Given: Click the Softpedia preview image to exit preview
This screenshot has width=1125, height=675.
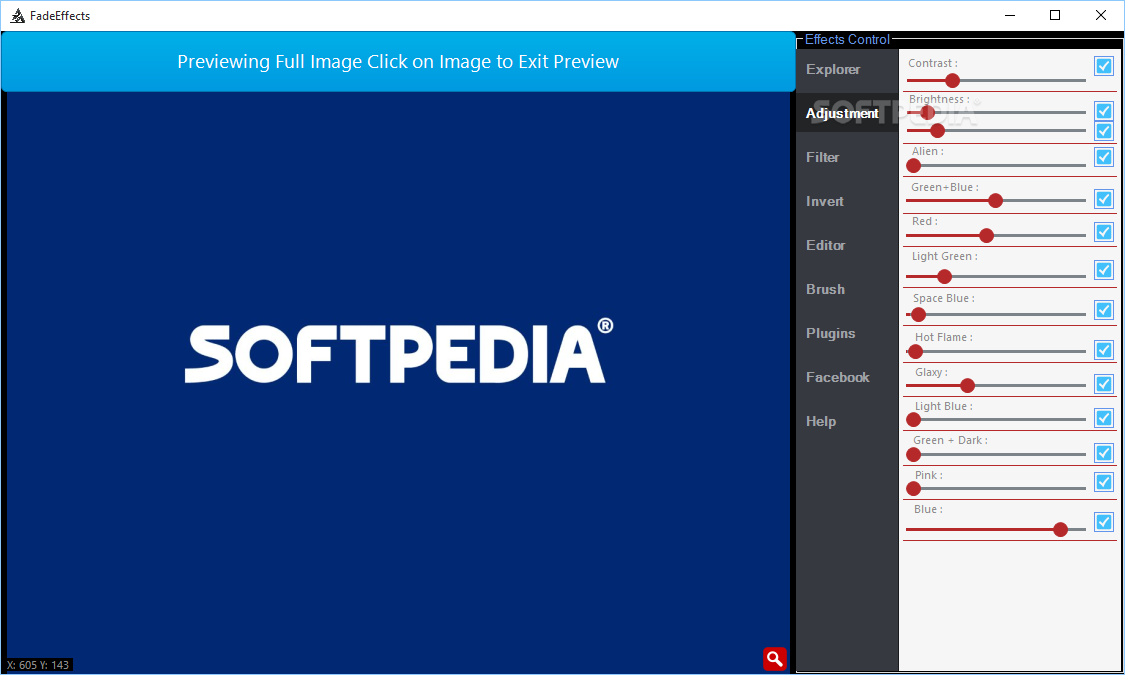Looking at the screenshot, I should click(398, 382).
